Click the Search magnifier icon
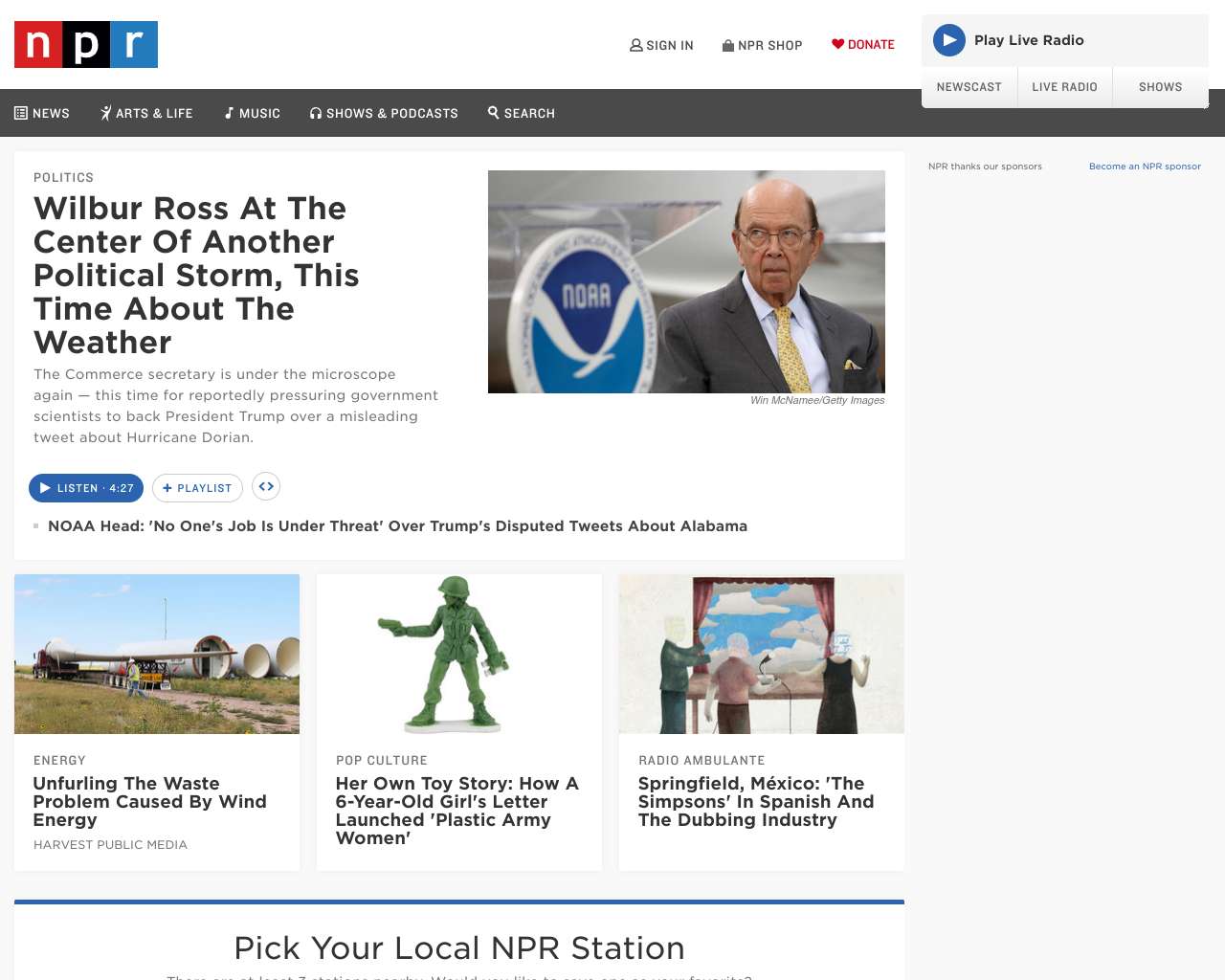 [494, 112]
